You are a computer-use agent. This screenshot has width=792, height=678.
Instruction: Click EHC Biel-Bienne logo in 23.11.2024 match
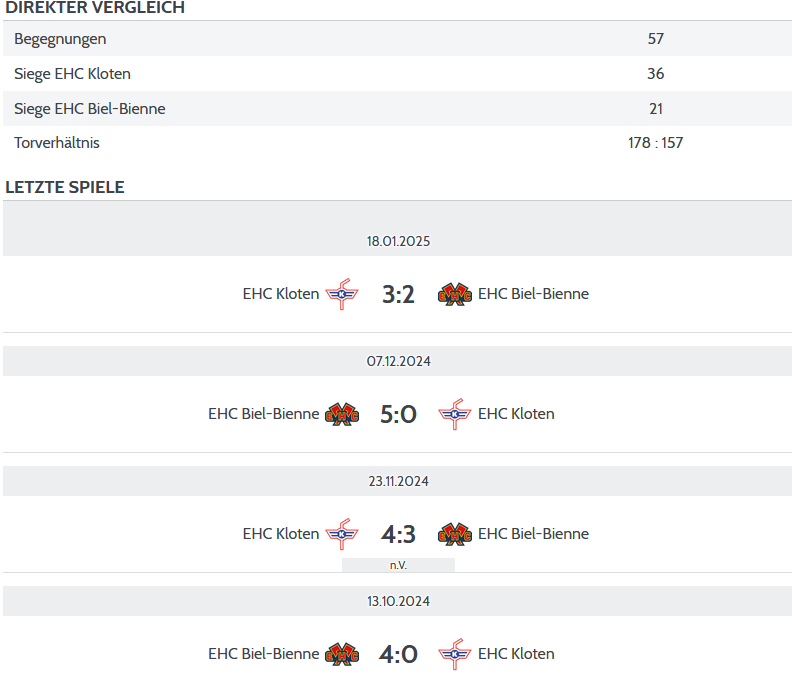point(455,534)
